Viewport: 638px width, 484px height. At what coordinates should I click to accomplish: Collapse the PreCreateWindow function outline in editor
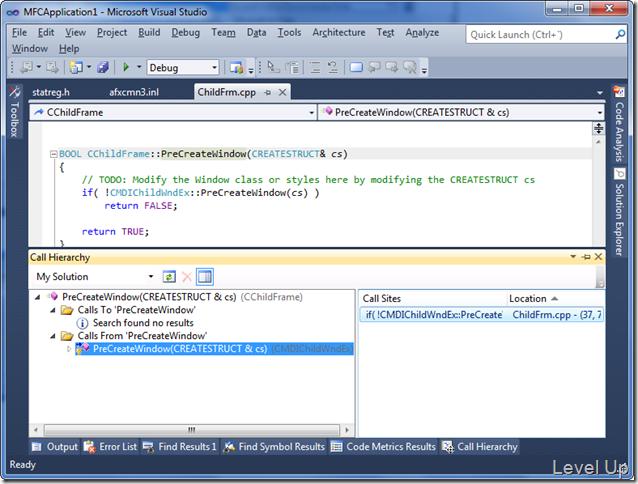coord(53,154)
